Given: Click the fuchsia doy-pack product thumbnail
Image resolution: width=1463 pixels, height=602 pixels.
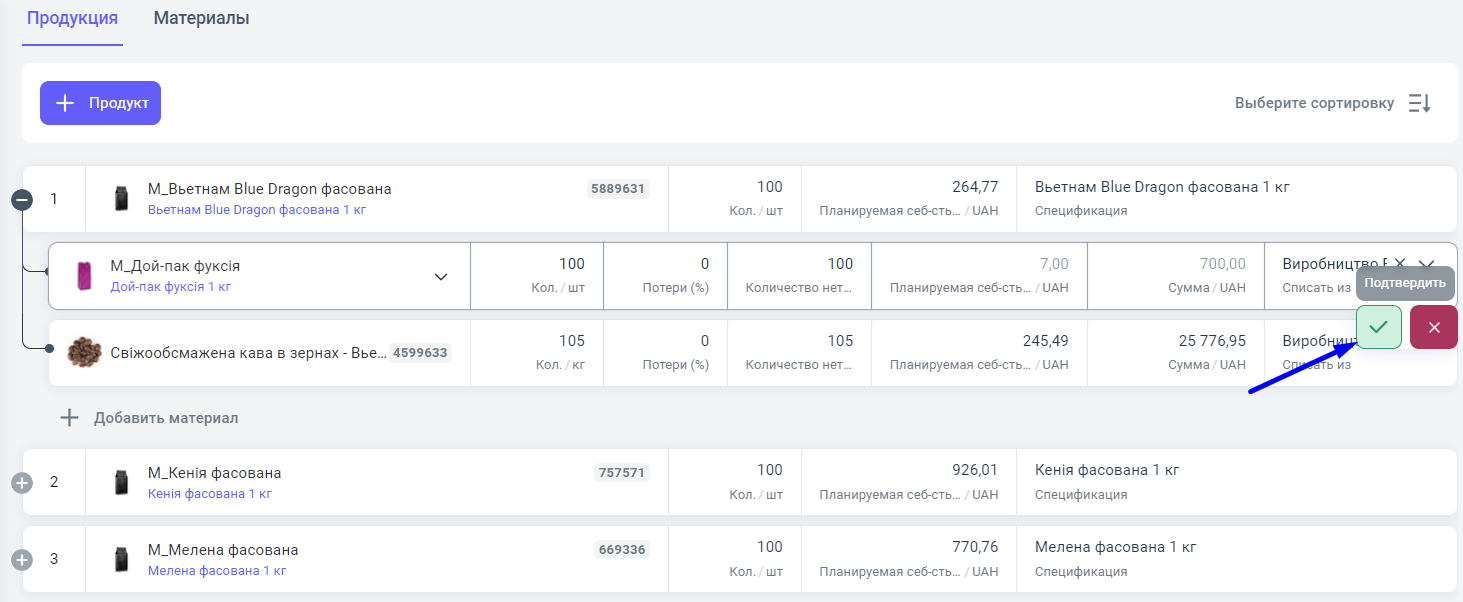Looking at the screenshot, I should 84,276.
